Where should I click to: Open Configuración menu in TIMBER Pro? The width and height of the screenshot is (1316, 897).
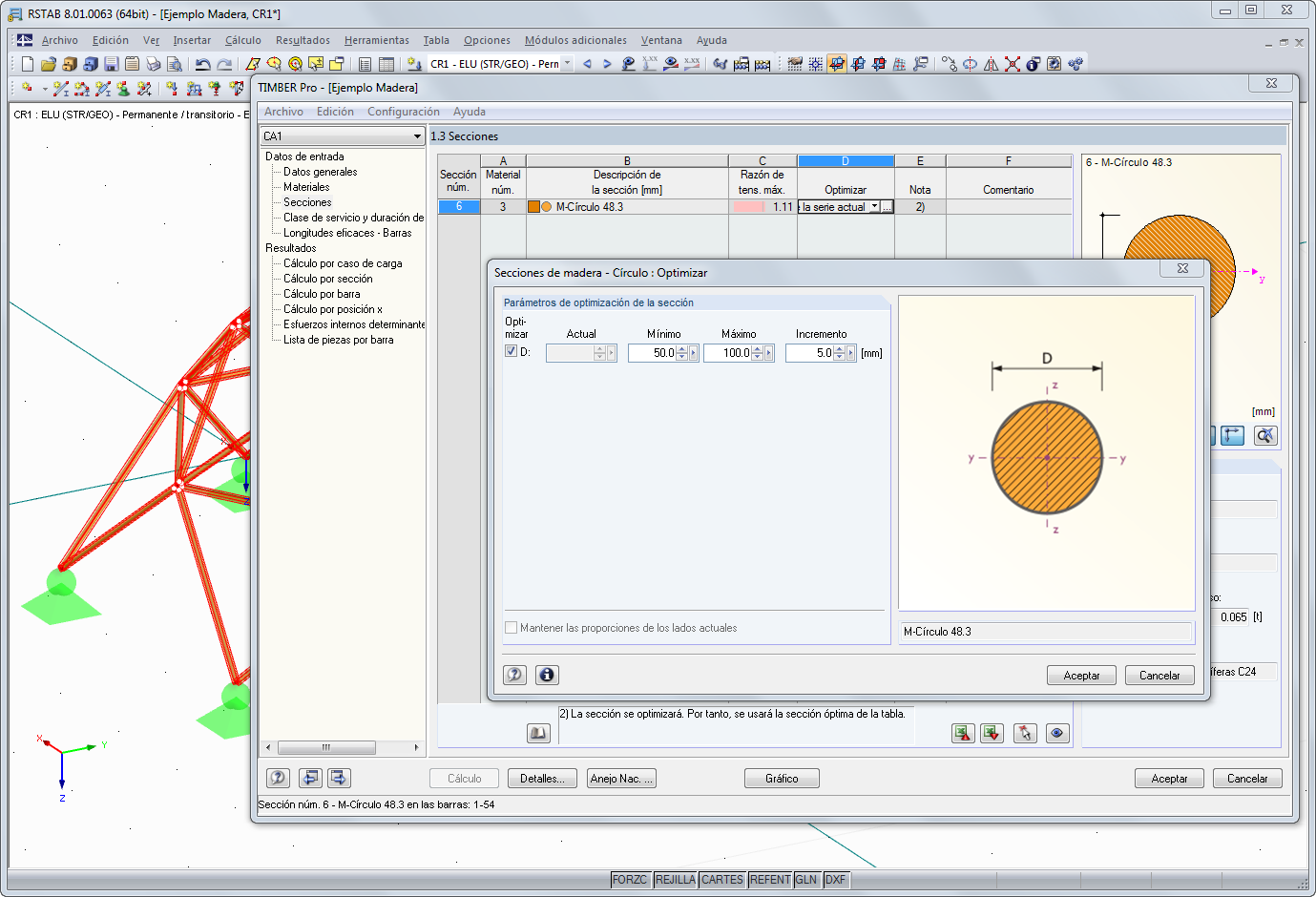404,112
